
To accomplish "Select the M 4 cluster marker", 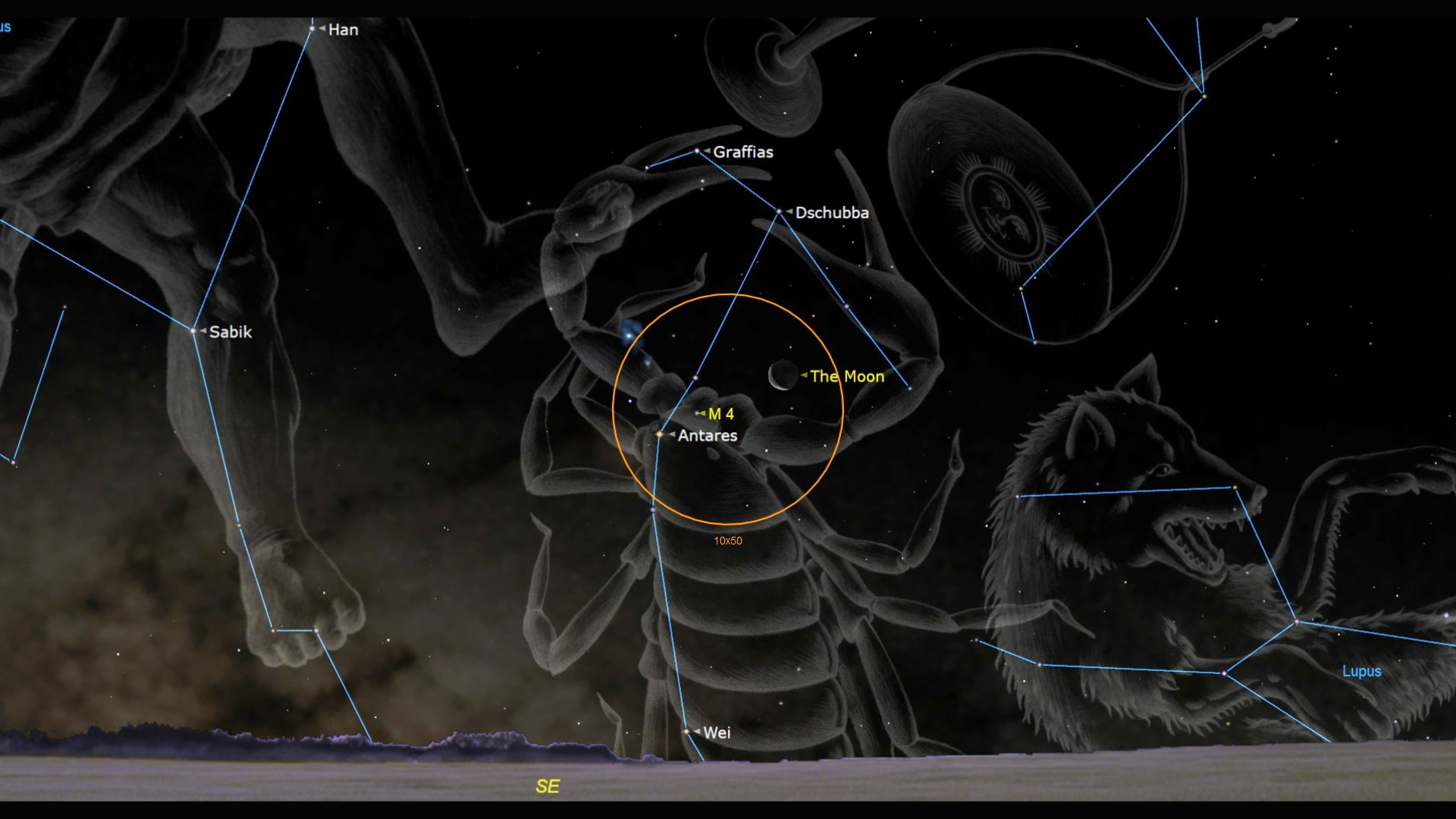I will [x=698, y=413].
